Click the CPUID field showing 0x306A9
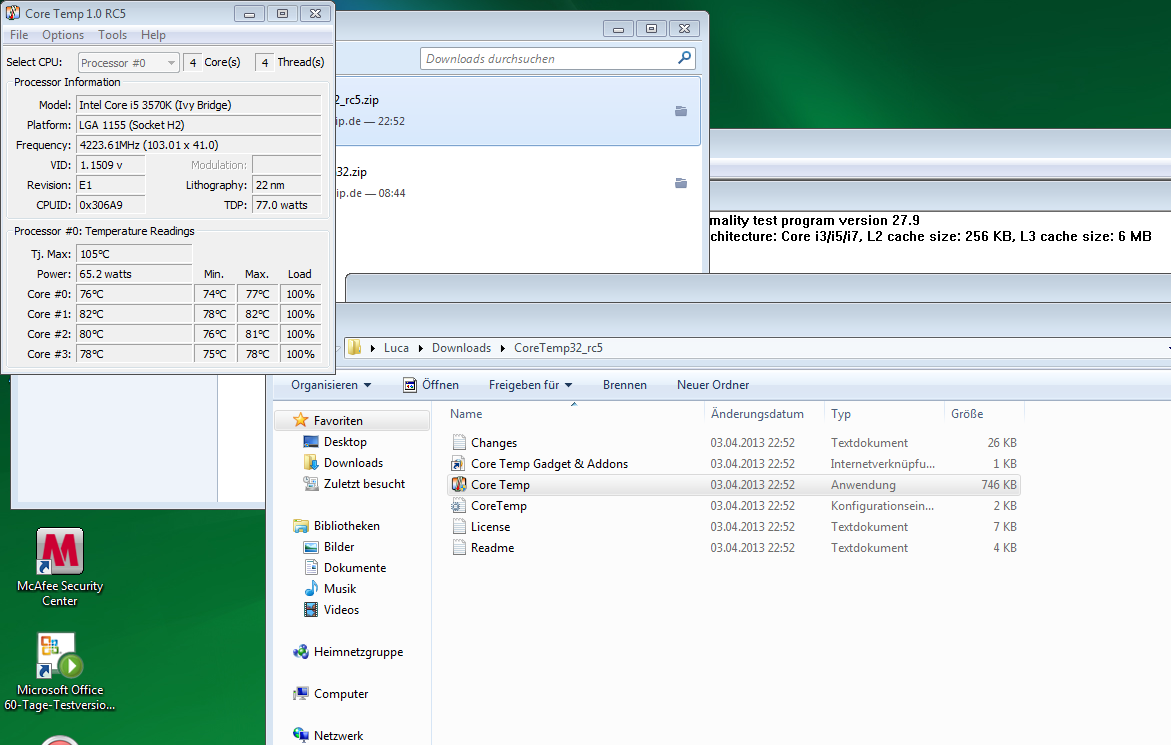Viewport: 1171px width, 745px height. coord(111,205)
